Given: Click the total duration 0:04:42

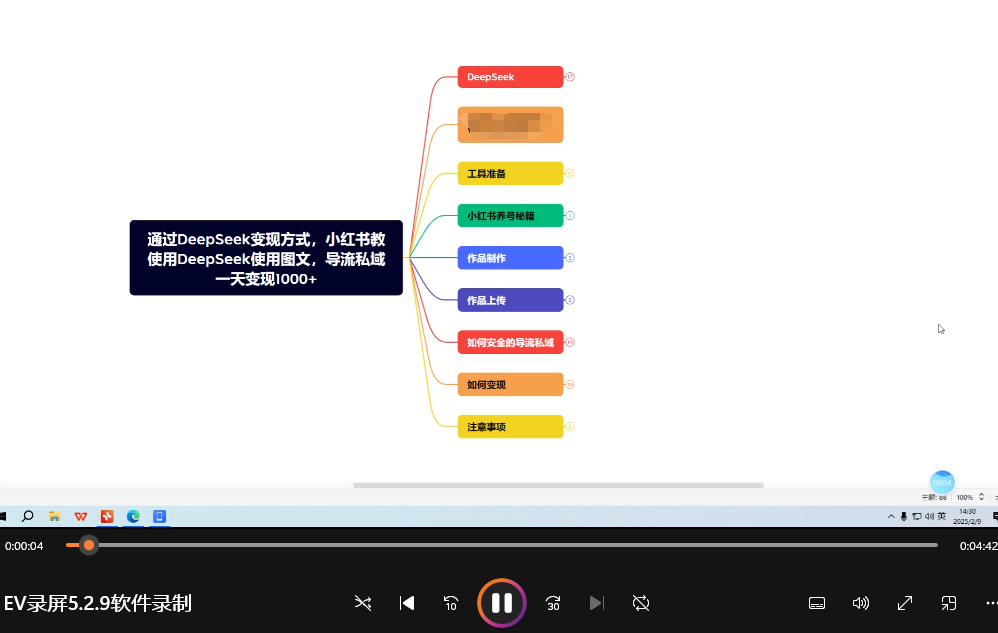Looking at the screenshot, I should click(978, 546).
